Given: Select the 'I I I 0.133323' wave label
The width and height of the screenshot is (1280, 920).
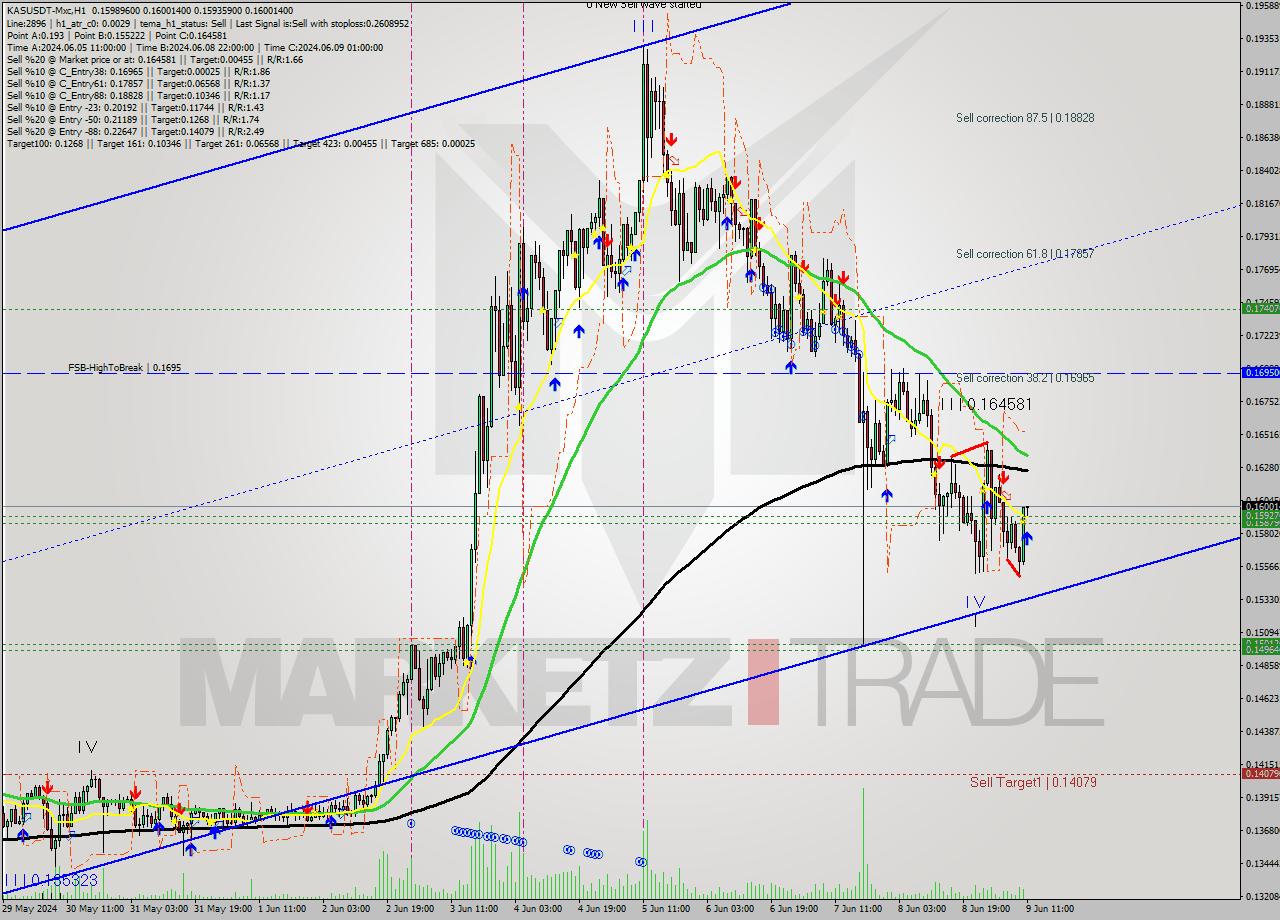Looking at the screenshot, I should click(51, 880).
